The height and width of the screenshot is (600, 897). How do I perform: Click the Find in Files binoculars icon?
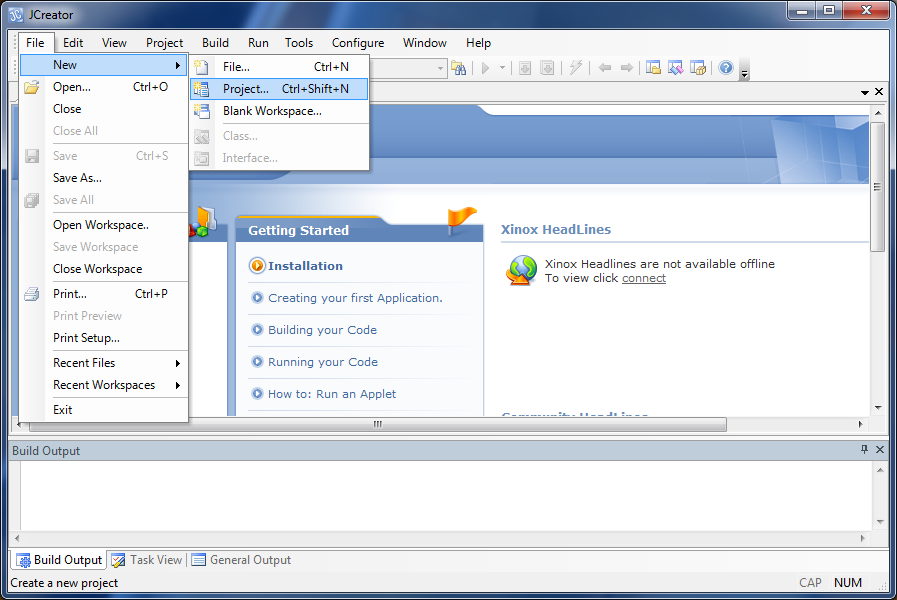pos(458,68)
